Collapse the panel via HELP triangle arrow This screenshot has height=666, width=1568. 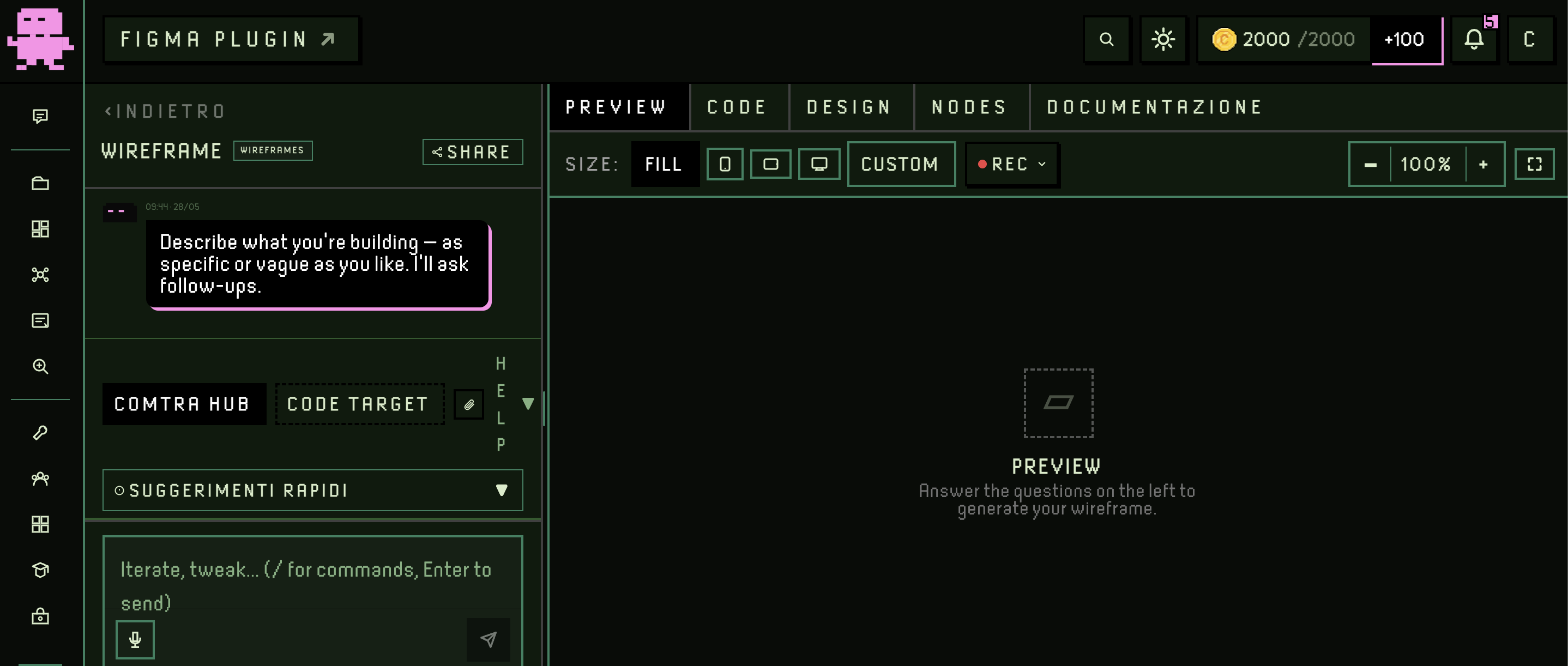click(x=528, y=404)
